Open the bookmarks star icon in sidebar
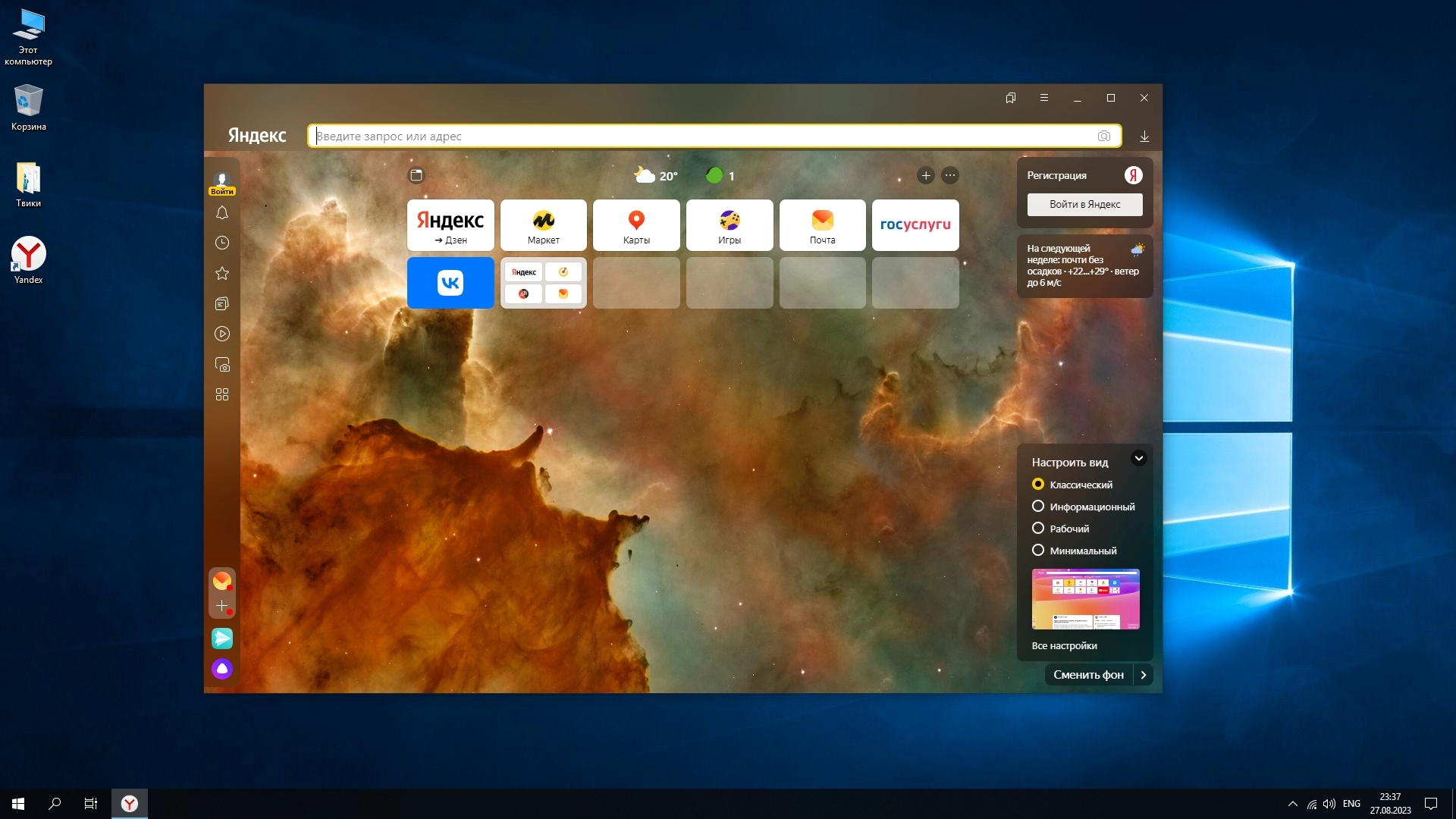The width and height of the screenshot is (1456, 819). tap(221, 273)
